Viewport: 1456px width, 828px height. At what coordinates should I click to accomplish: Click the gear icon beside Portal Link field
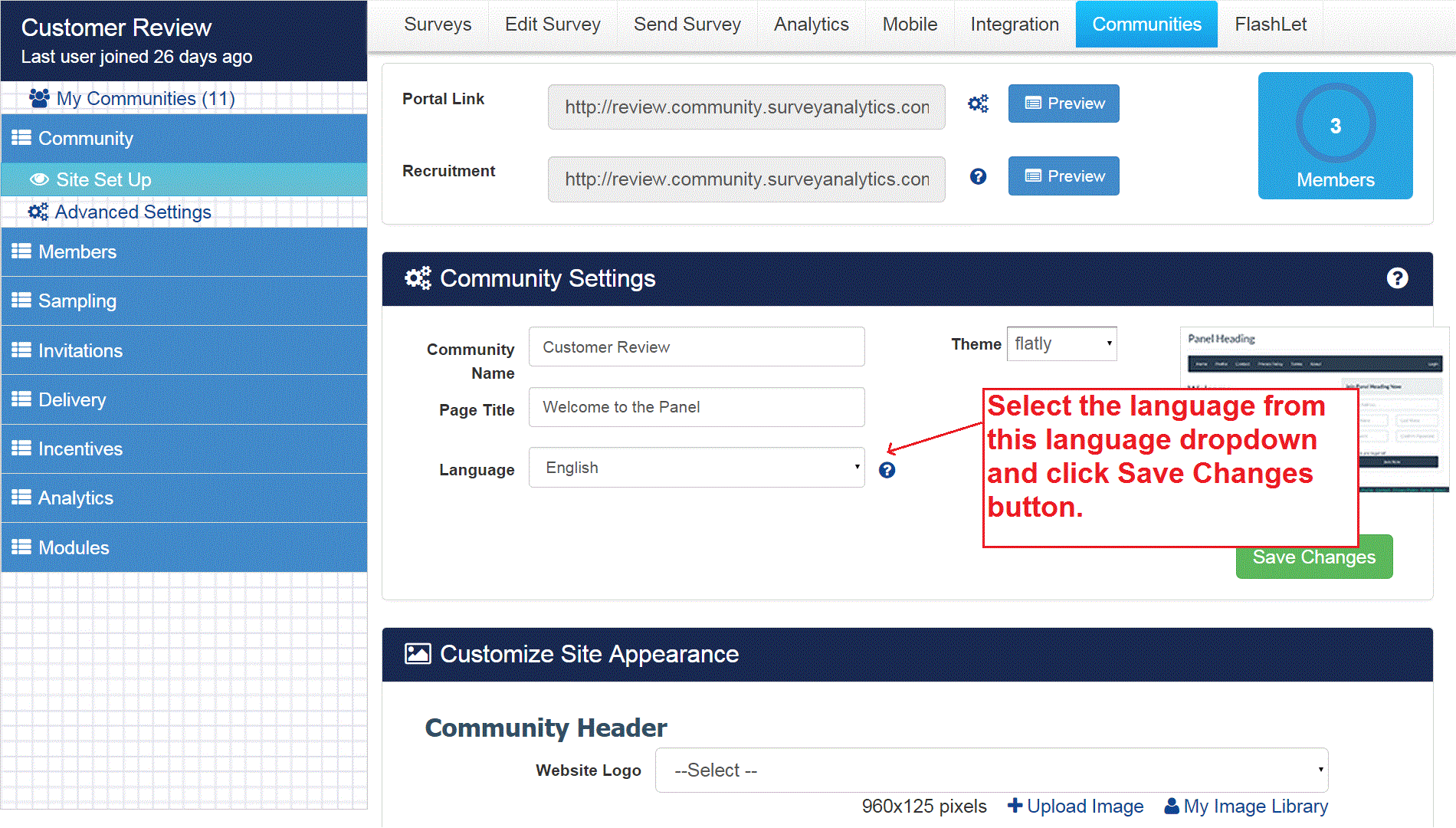pyautogui.click(x=978, y=103)
